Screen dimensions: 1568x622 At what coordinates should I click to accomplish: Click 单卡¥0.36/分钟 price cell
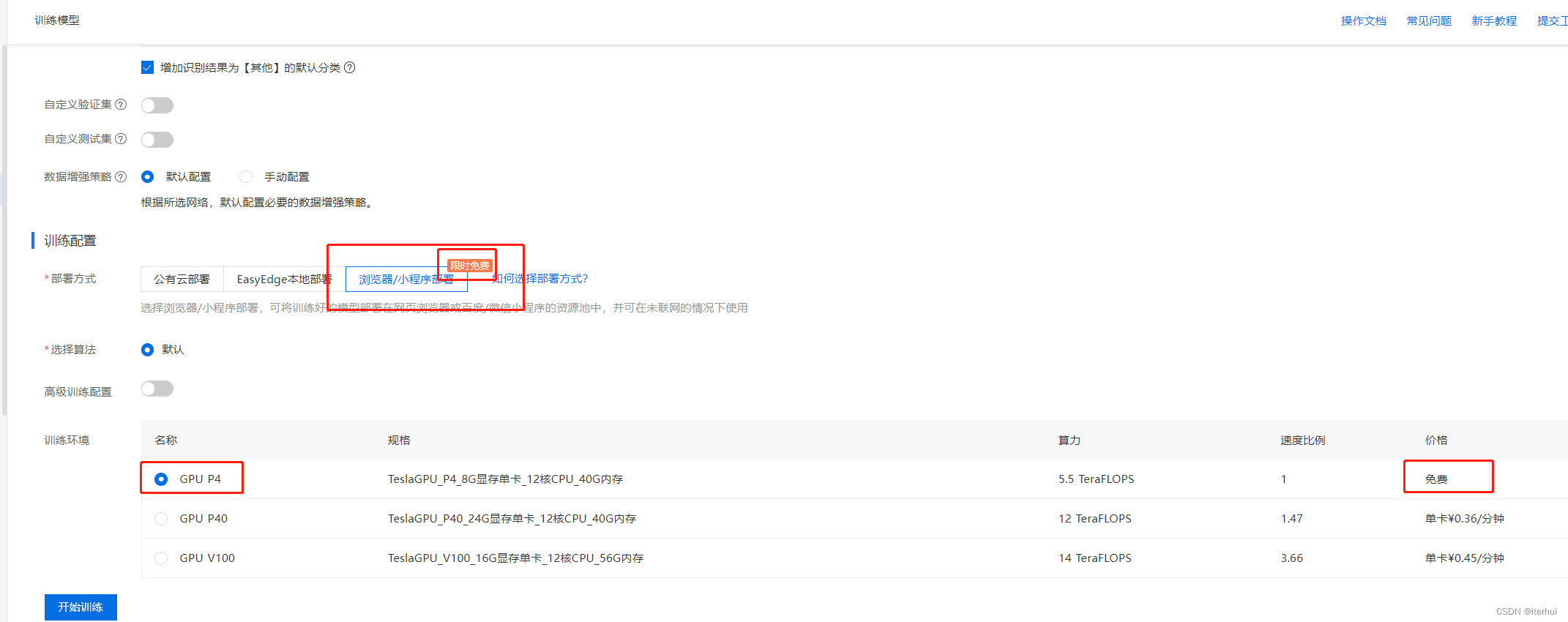1464,519
